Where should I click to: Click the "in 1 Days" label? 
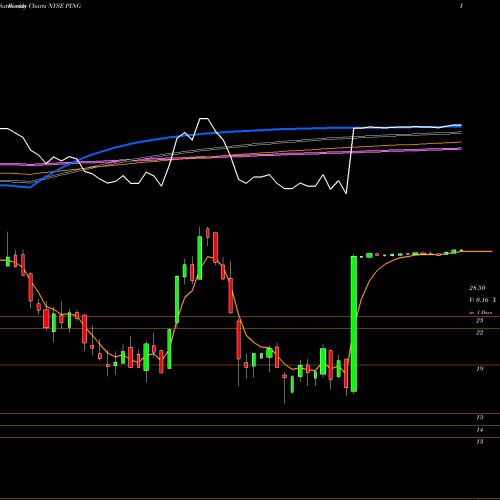[480, 313]
